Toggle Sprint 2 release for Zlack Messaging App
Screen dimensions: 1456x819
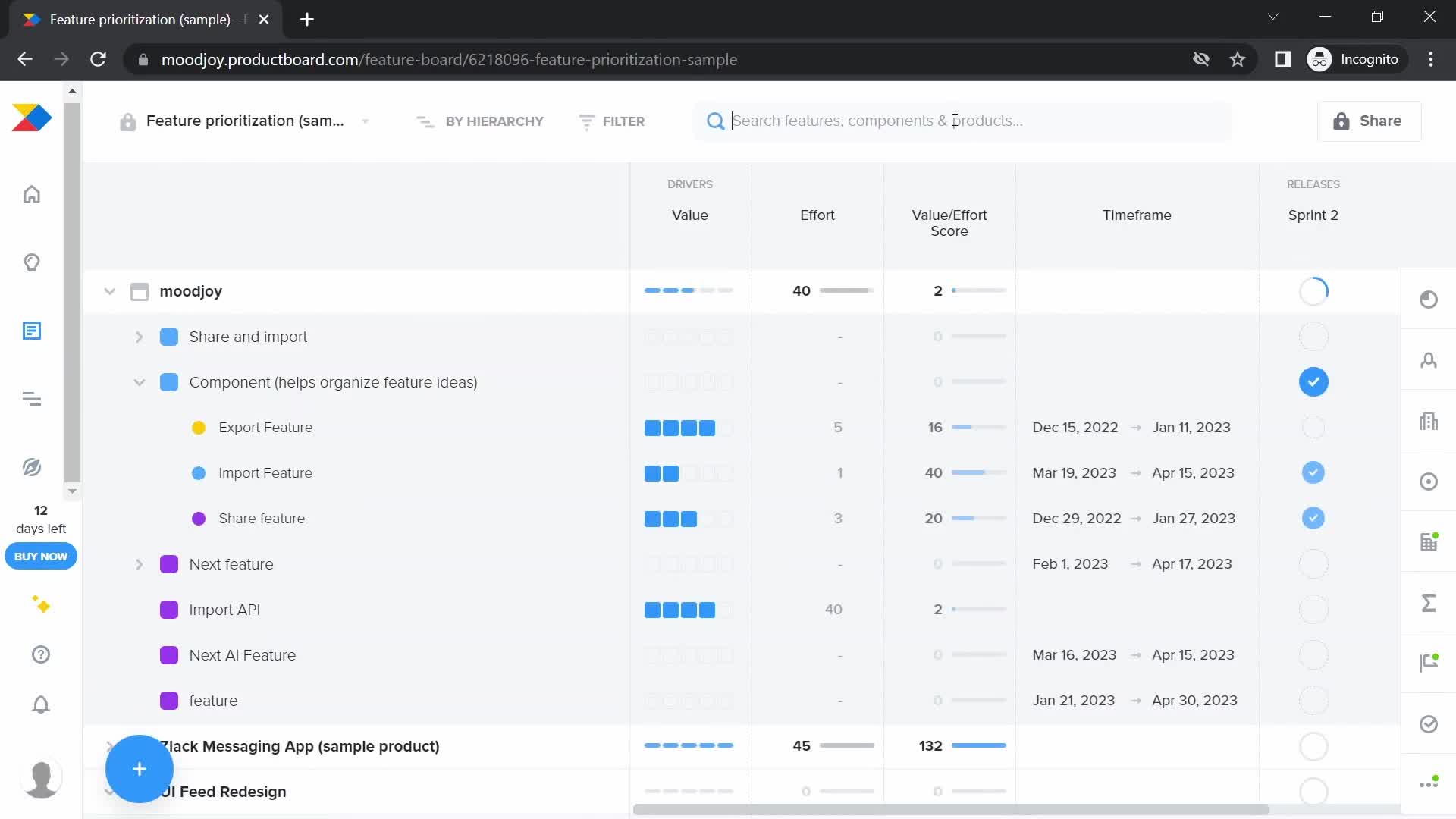click(x=1313, y=746)
